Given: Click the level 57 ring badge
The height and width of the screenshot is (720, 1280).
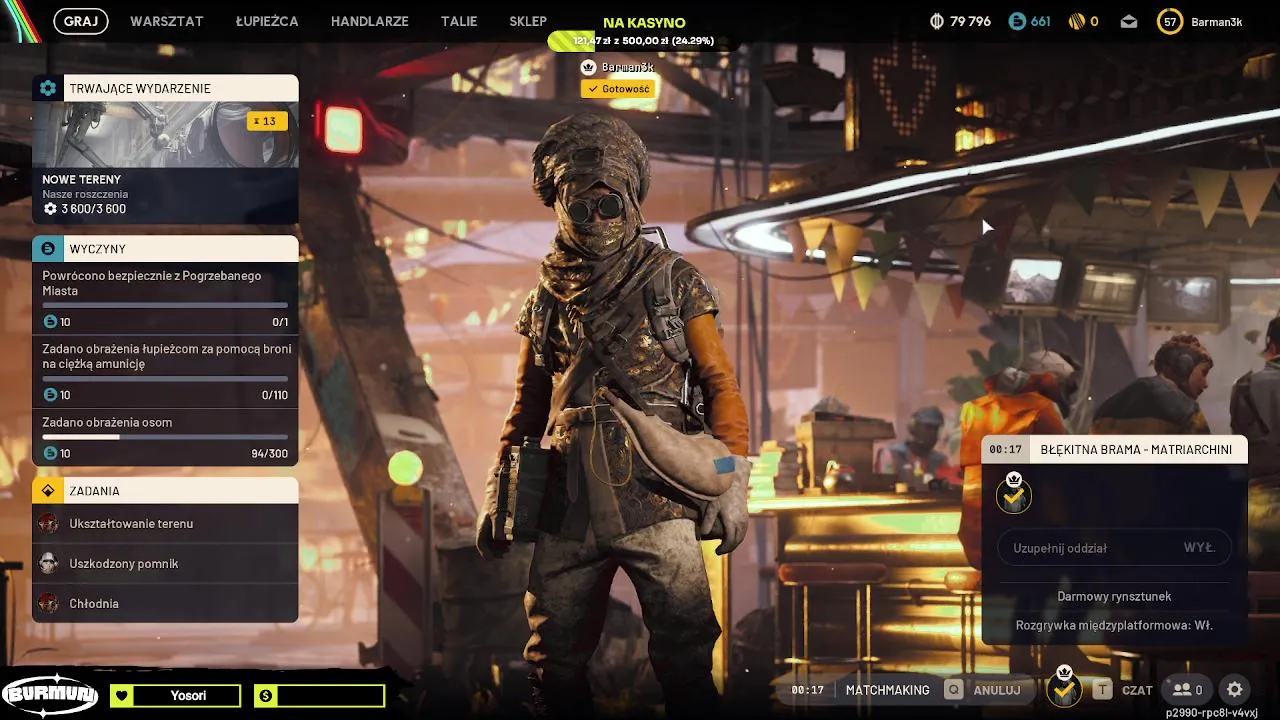Looking at the screenshot, I should pyautogui.click(x=1170, y=21).
